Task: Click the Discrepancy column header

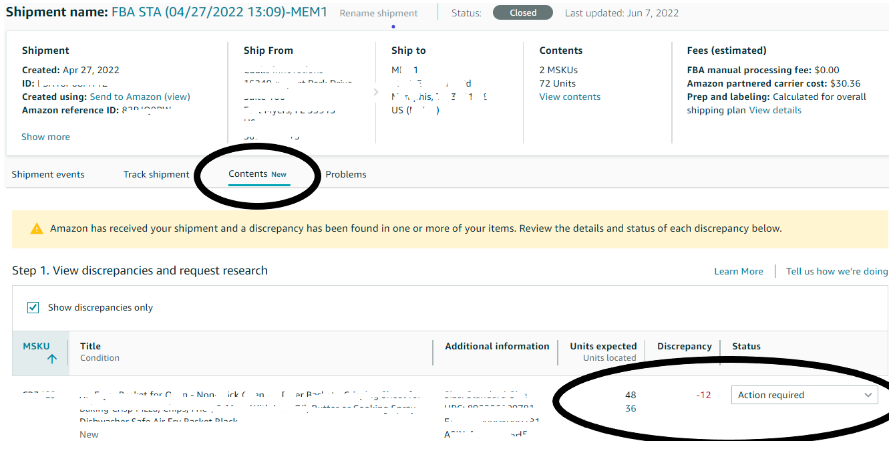Action: 684,346
